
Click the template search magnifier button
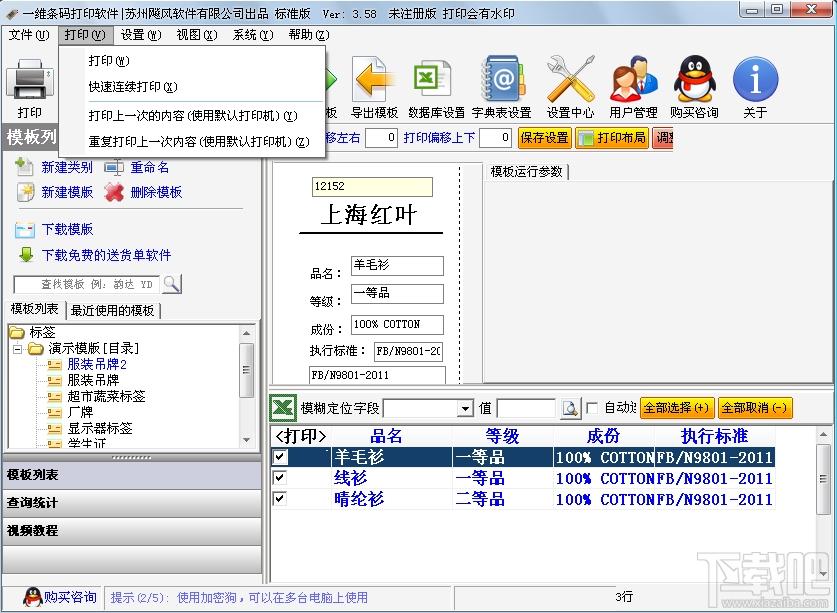tap(172, 284)
